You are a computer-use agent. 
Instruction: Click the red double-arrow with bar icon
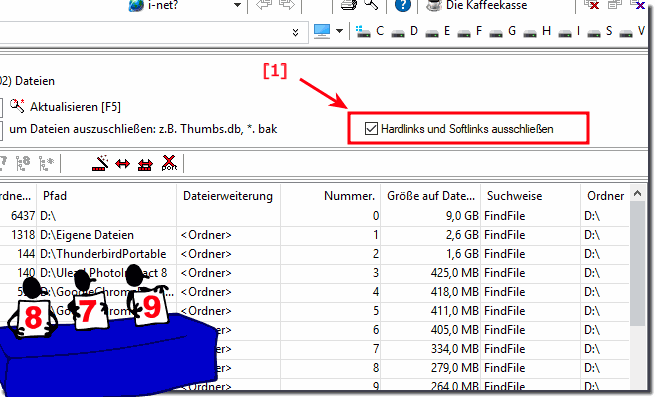pos(145,164)
